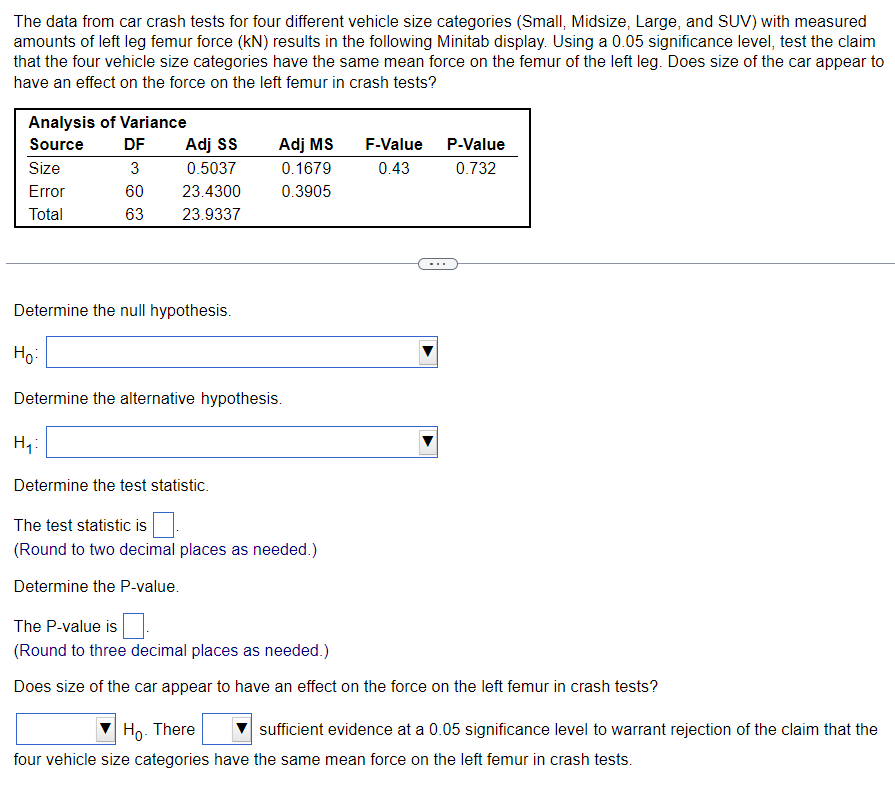Click the Adj SS value 23.4300
The height and width of the screenshot is (787, 895).
[211, 191]
